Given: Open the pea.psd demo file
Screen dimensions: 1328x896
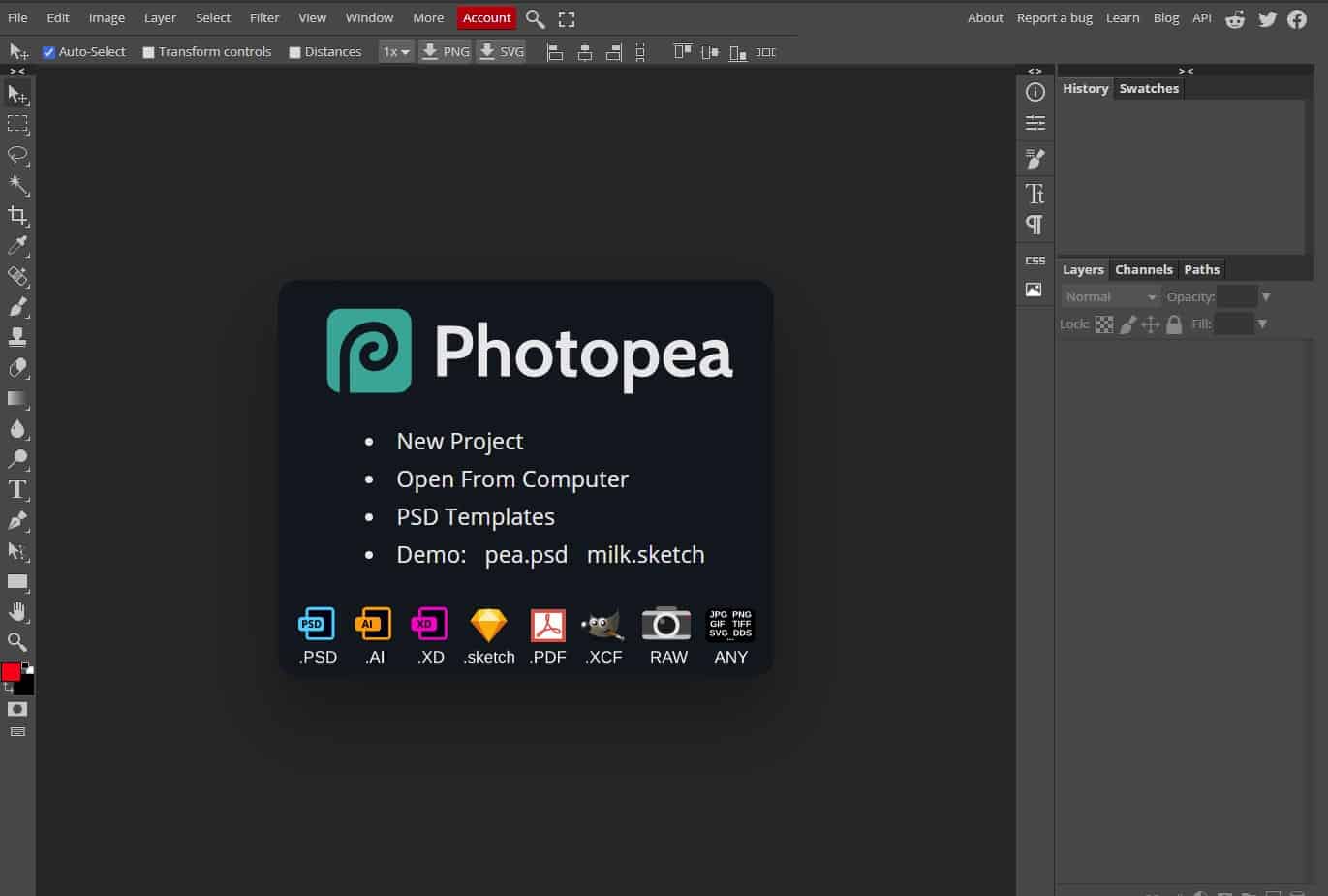Looking at the screenshot, I should point(526,556).
